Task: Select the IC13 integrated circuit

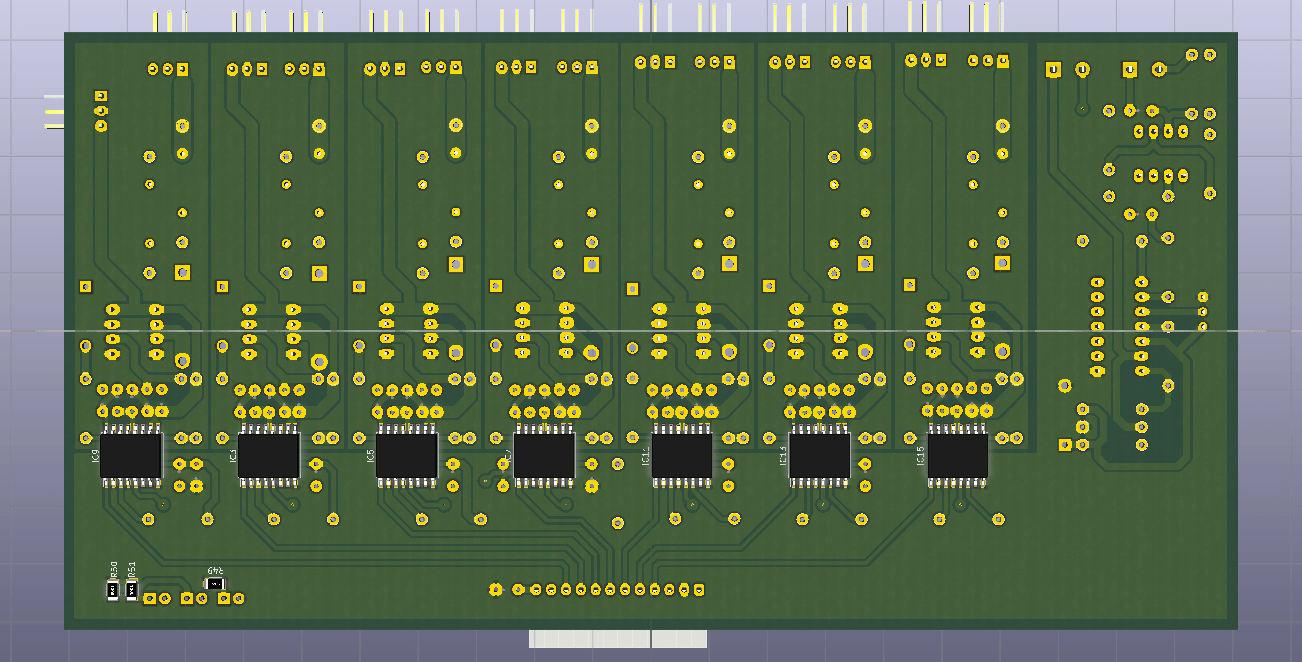Action: pyautogui.click(x=820, y=455)
